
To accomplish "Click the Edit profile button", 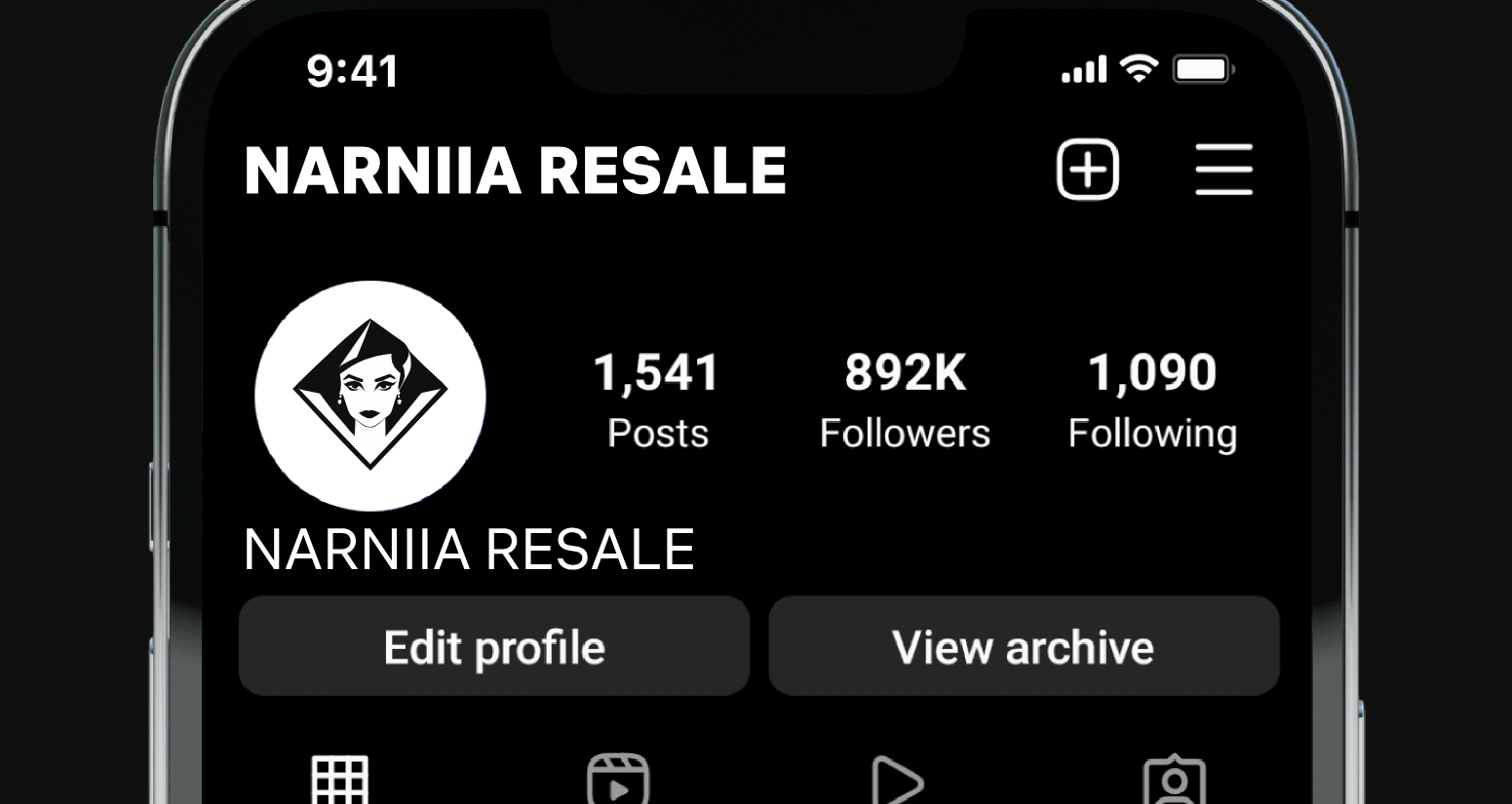I will click(494, 646).
